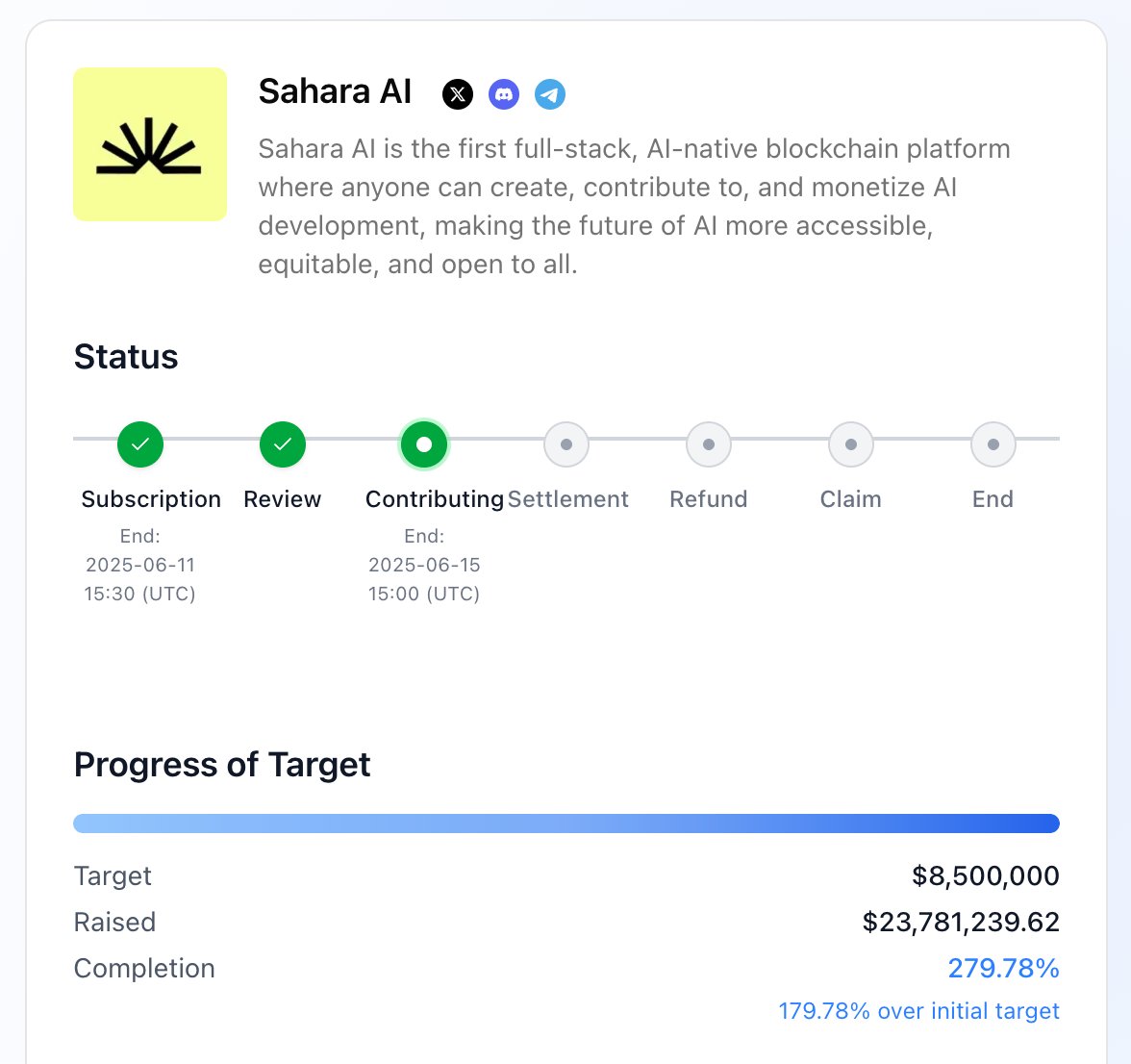Click the Contributing stage label

click(x=435, y=499)
